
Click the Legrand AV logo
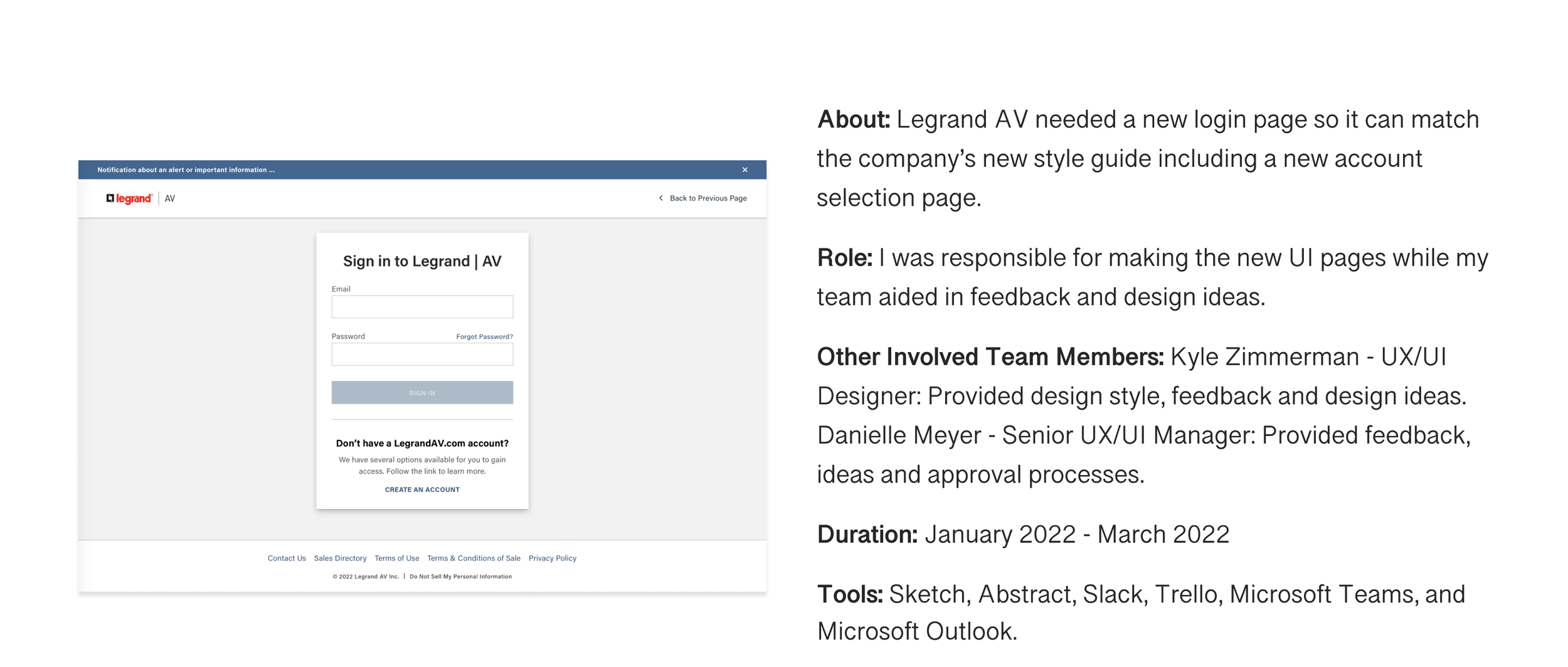pyautogui.click(x=140, y=198)
